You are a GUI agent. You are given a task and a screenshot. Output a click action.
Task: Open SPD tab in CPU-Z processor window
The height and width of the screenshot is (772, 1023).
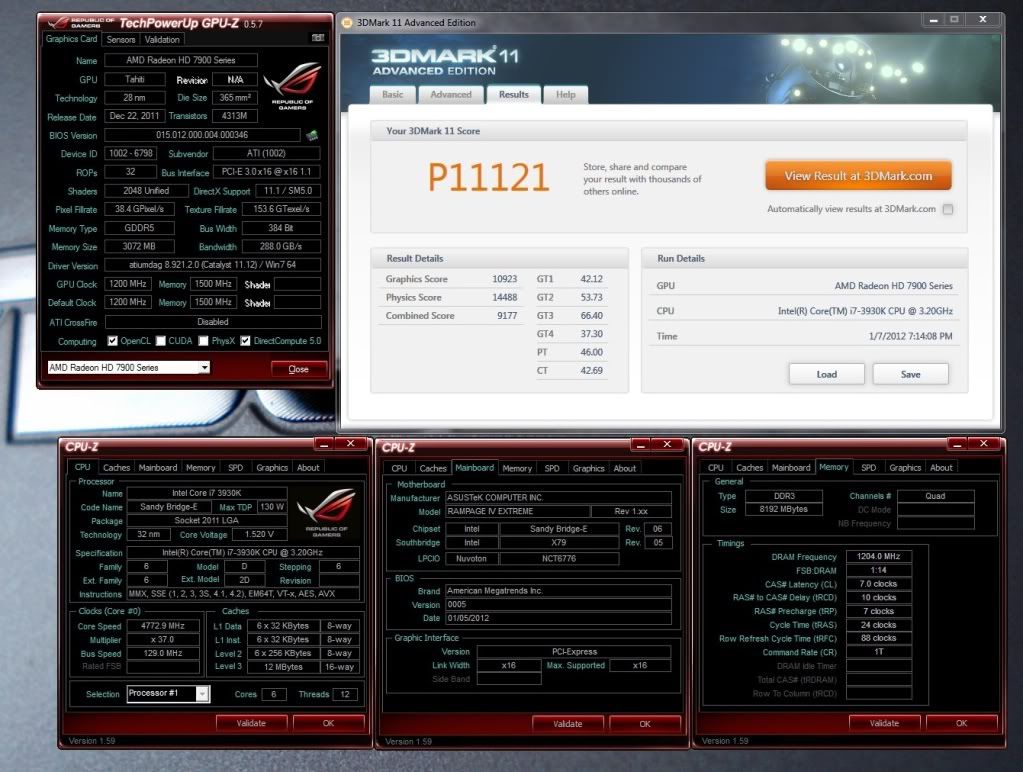point(236,468)
